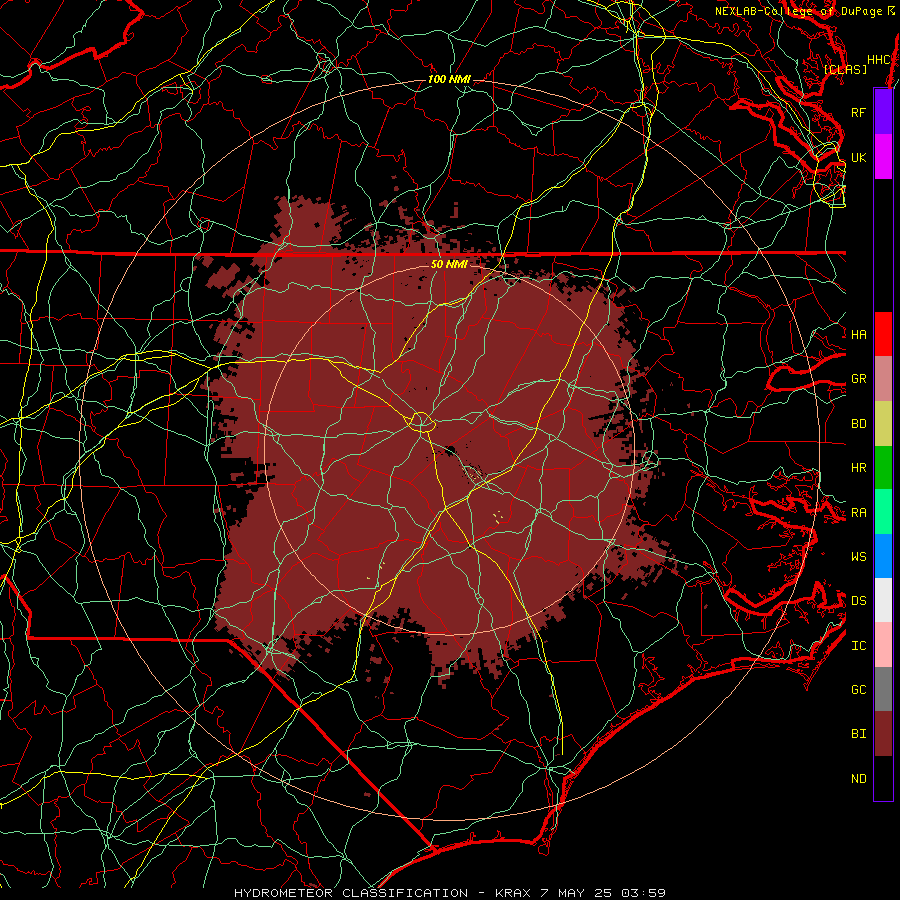Viewport: 900px width, 900px height.
Task: Click the RF legend label
Action: tap(859, 112)
